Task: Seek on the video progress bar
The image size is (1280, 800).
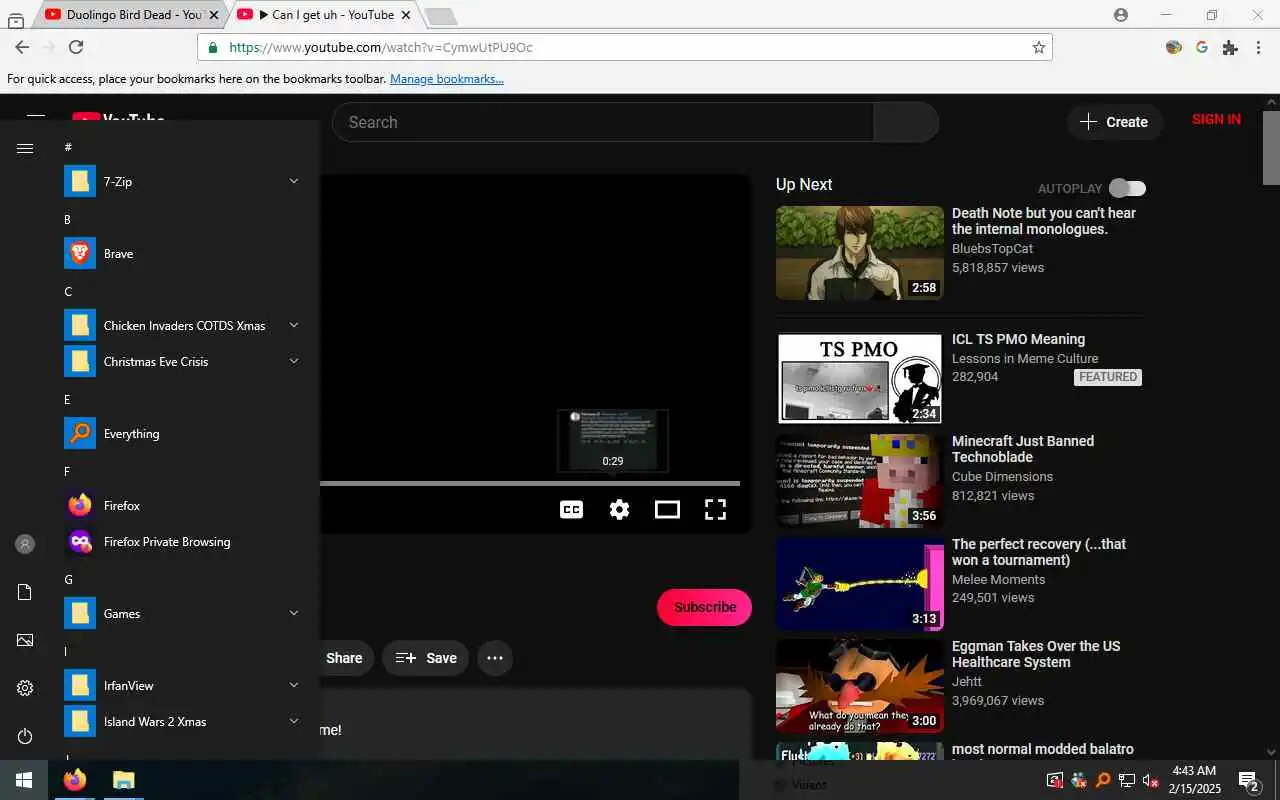Action: tap(530, 483)
